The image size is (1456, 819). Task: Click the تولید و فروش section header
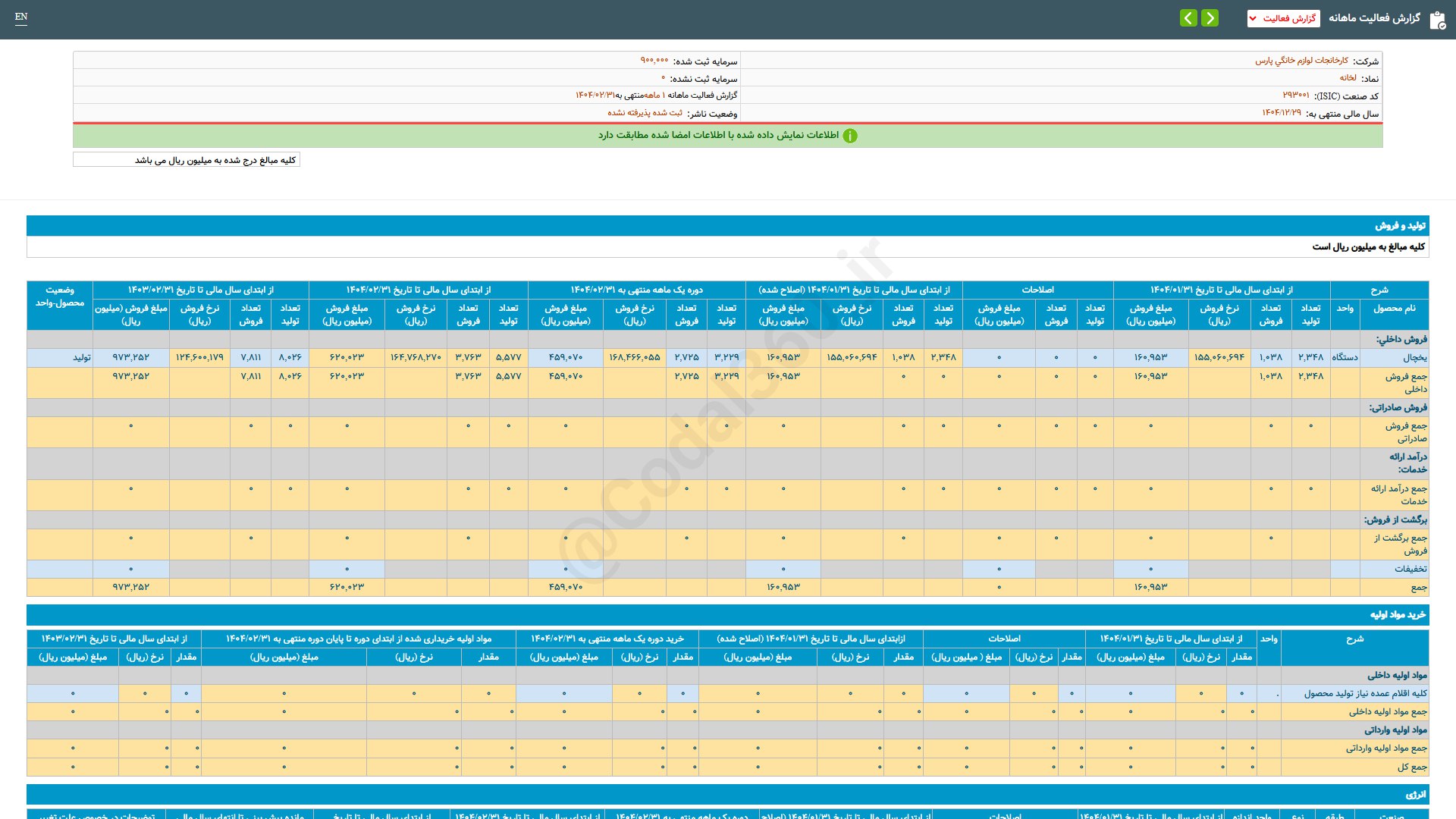tap(1400, 226)
